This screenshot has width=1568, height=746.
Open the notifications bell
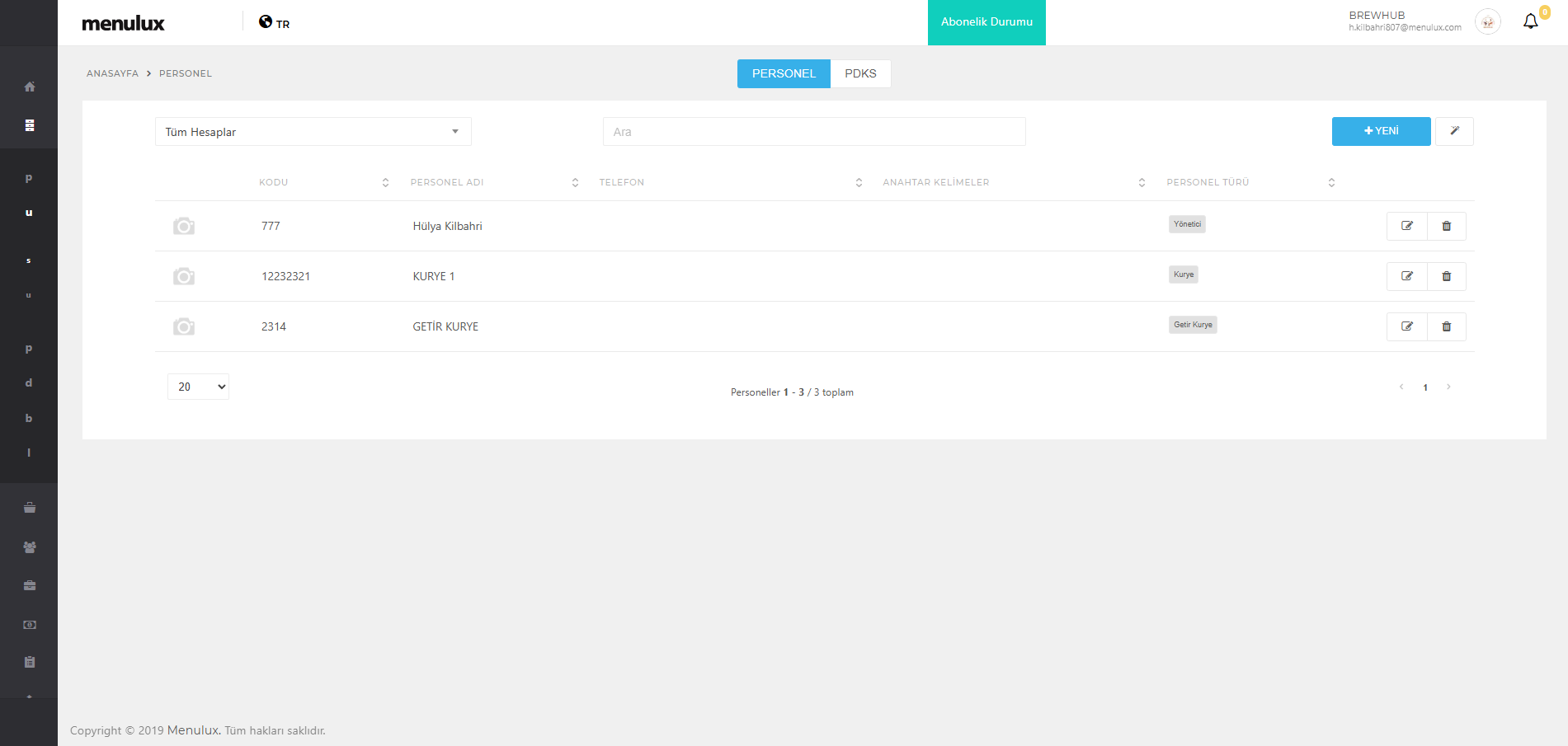click(x=1530, y=22)
